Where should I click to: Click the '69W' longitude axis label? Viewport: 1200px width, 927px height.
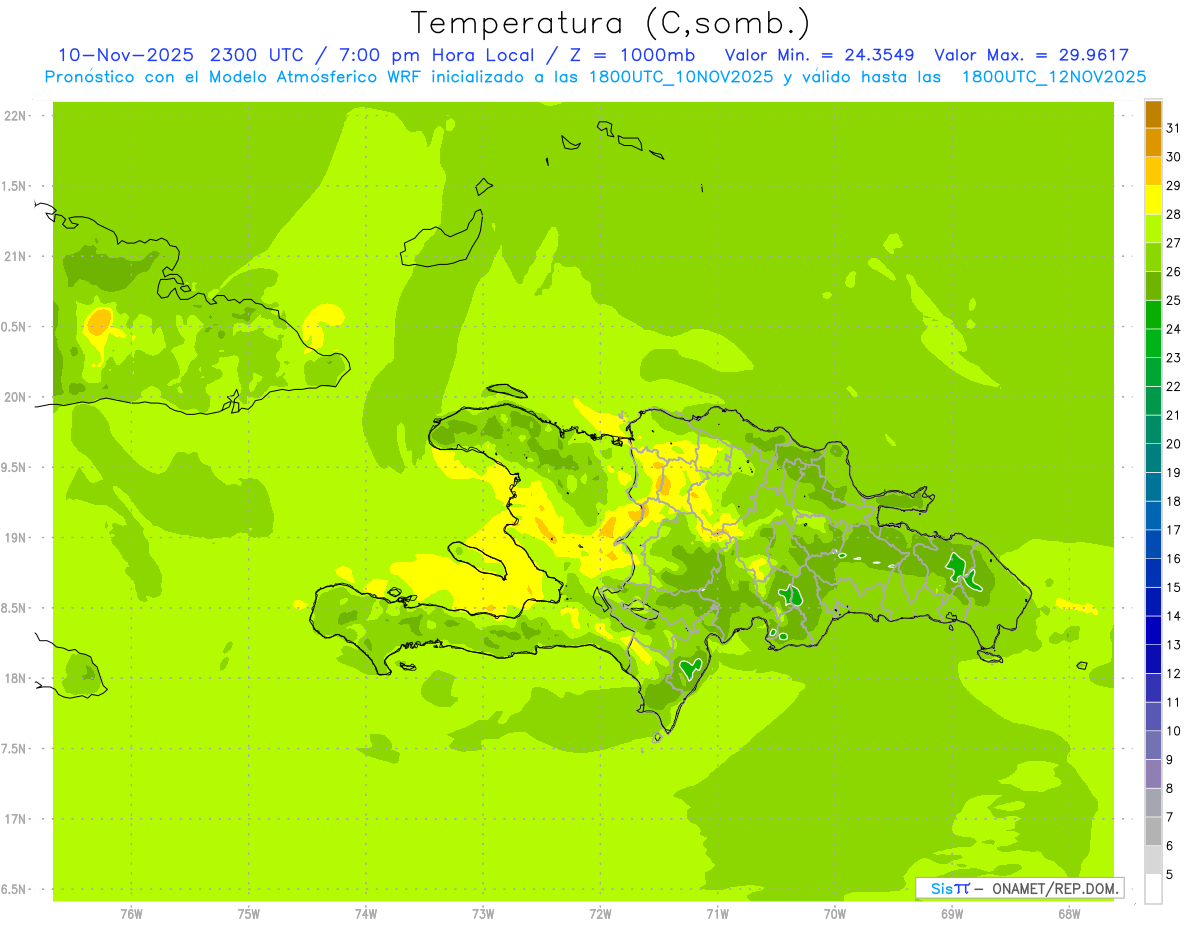952,913
